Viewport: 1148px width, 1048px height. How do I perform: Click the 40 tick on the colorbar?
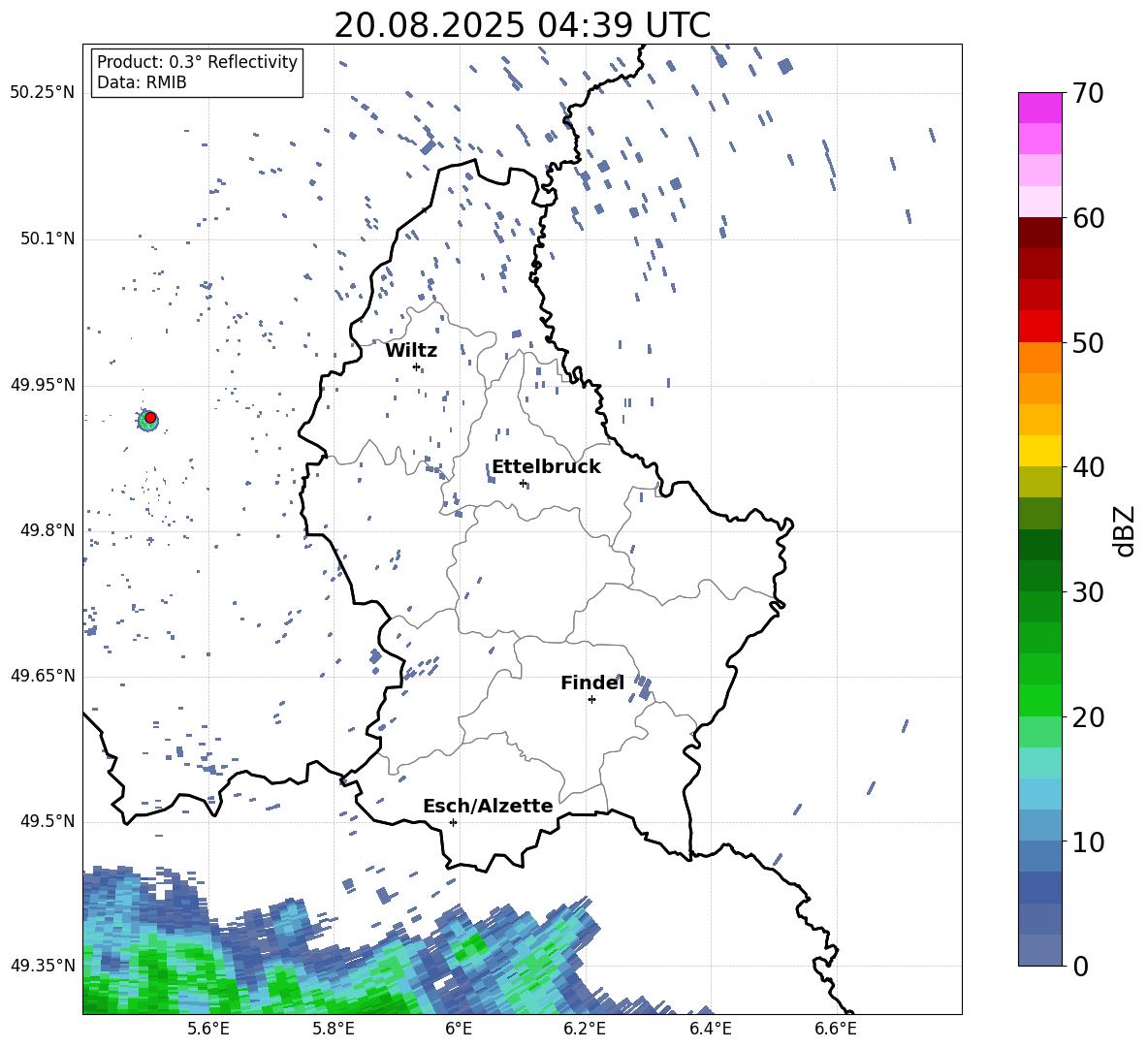point(1089,467)
